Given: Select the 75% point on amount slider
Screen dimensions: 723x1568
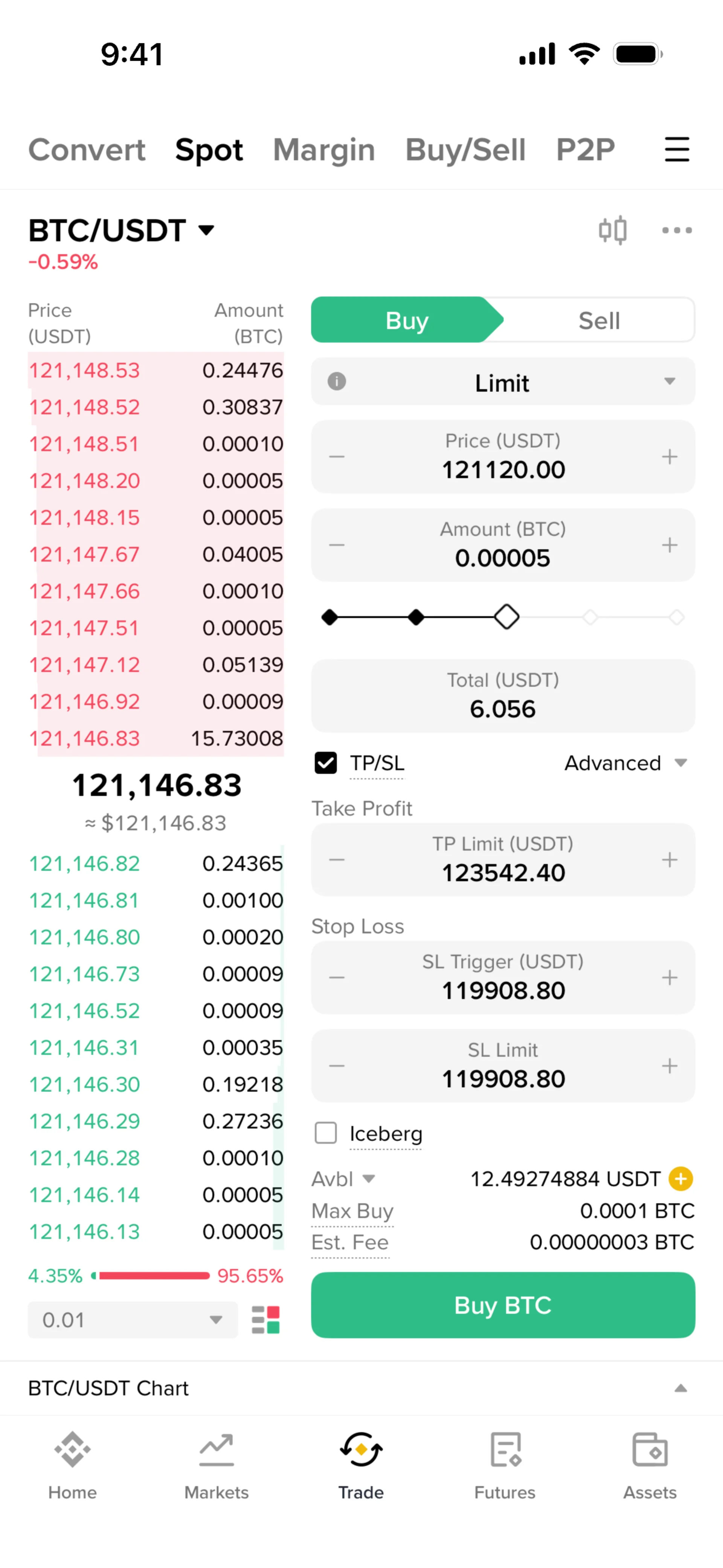Looking at the screenshot, I should 590,617.
